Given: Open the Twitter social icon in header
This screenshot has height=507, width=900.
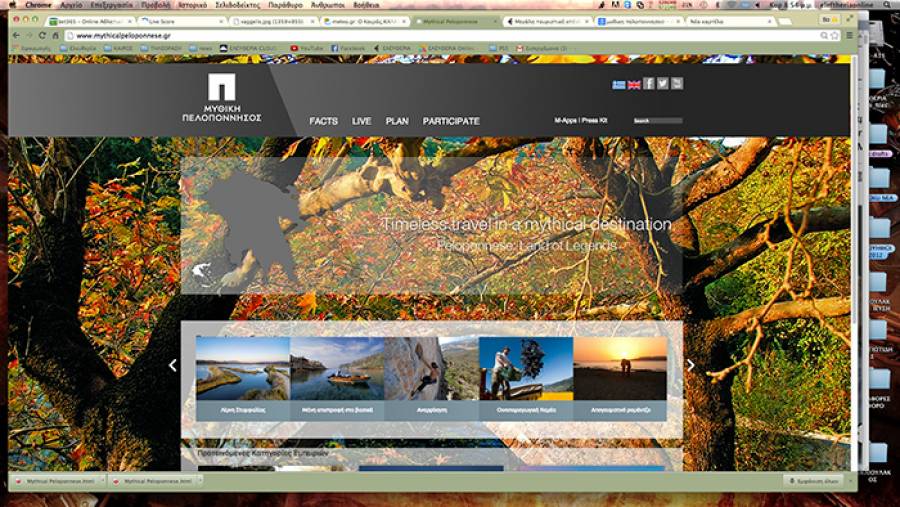Looking at the screenshot, I should pos(663,84).
